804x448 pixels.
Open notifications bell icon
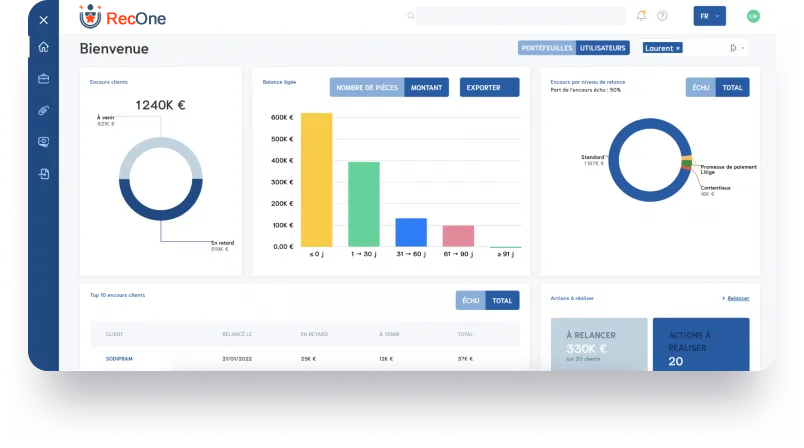(641, 16)
